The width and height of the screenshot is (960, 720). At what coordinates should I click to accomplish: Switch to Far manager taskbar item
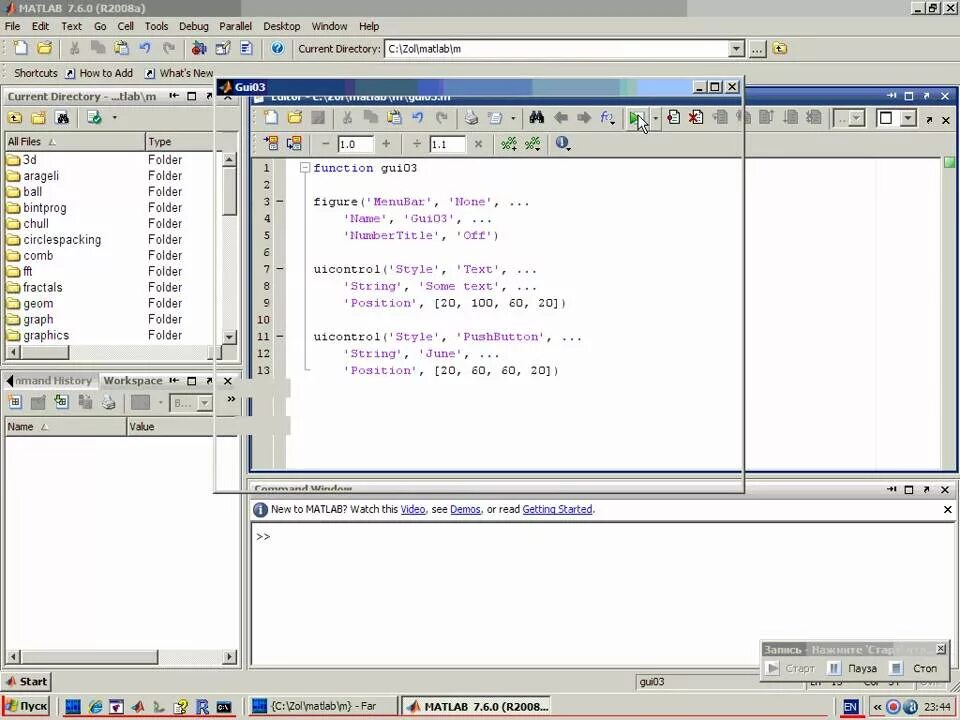[323, 706]
